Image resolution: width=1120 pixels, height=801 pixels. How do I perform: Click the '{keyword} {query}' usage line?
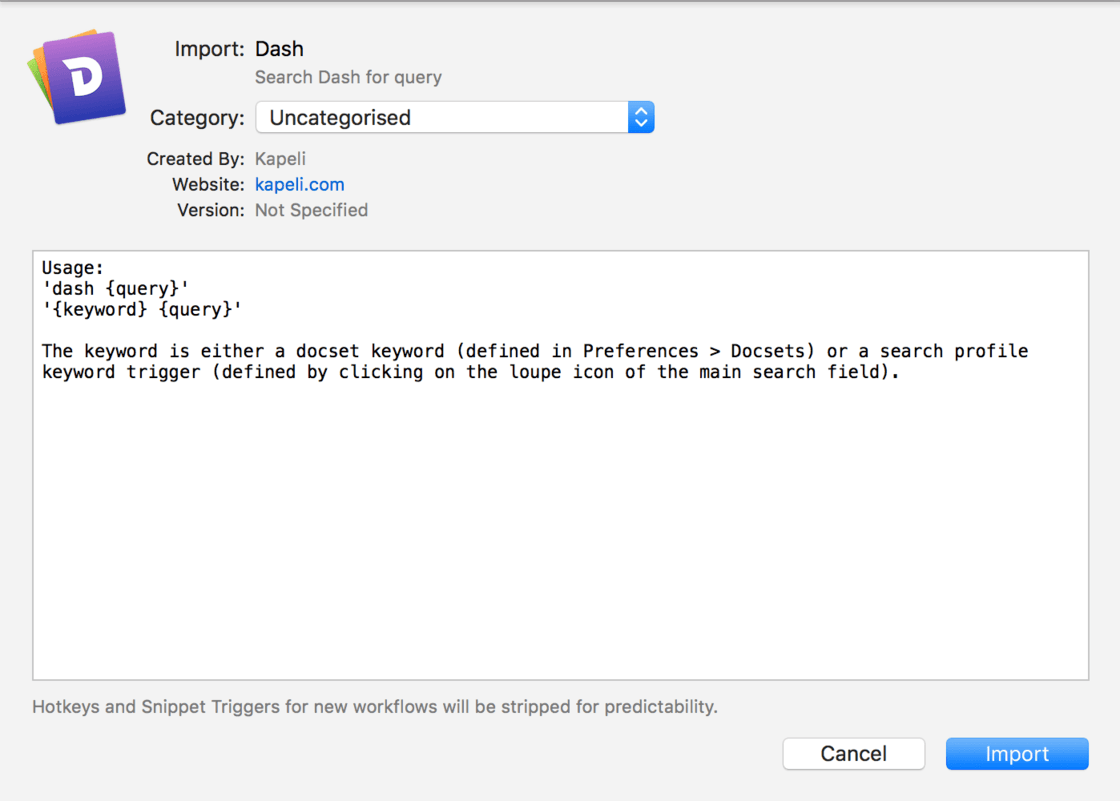141,309
